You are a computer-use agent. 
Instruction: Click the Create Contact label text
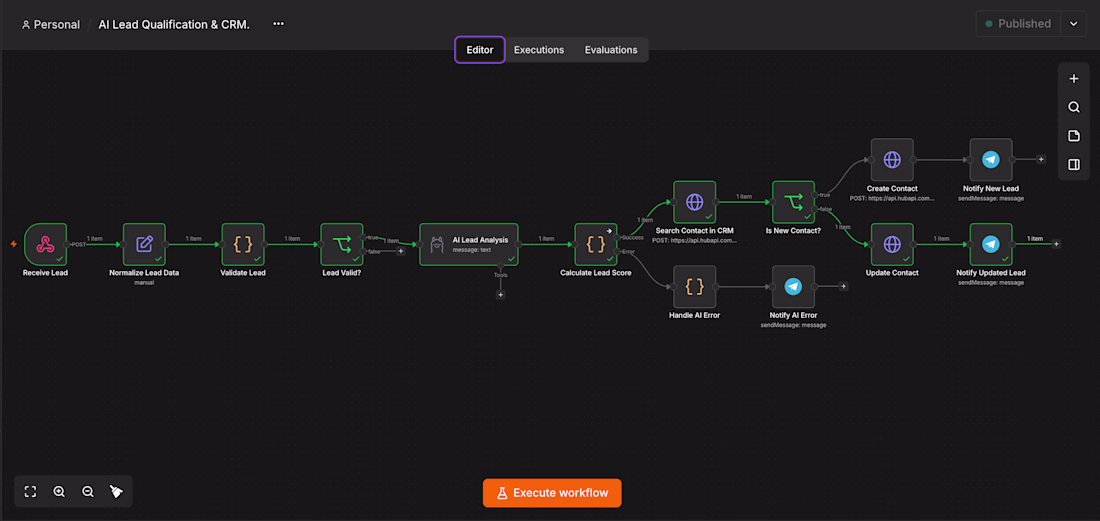[x=892, y=189]
